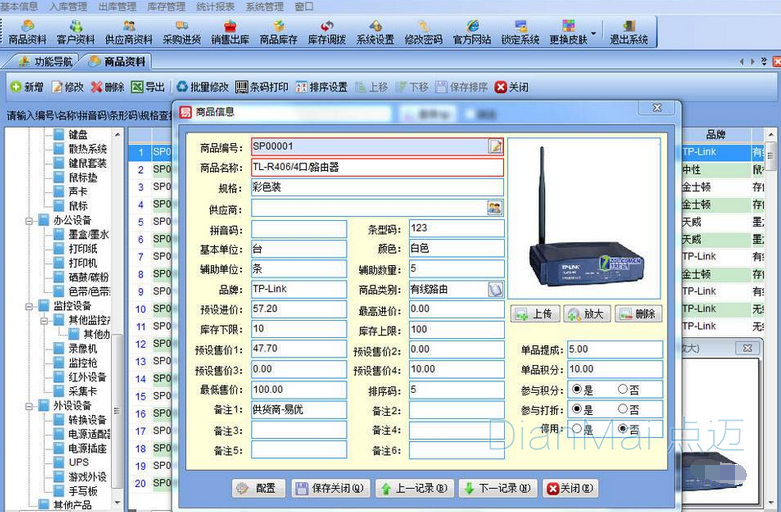The image size is (781, 512).
Task: Click 条码打印 toolbar button
Action: 262,87
